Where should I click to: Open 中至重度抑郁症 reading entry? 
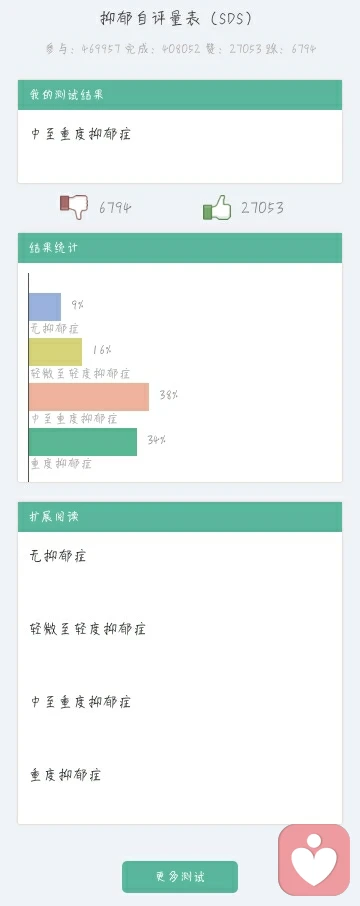tap(81, 702)
